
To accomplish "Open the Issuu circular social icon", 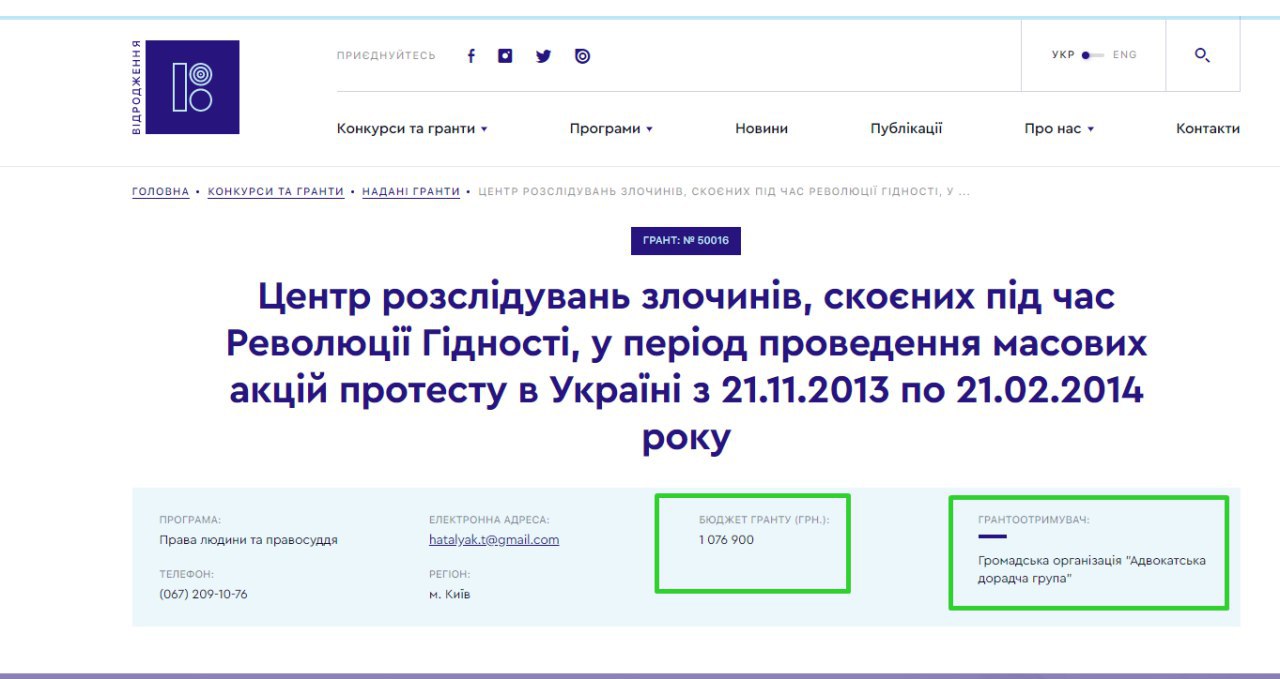I will point(582,56).
